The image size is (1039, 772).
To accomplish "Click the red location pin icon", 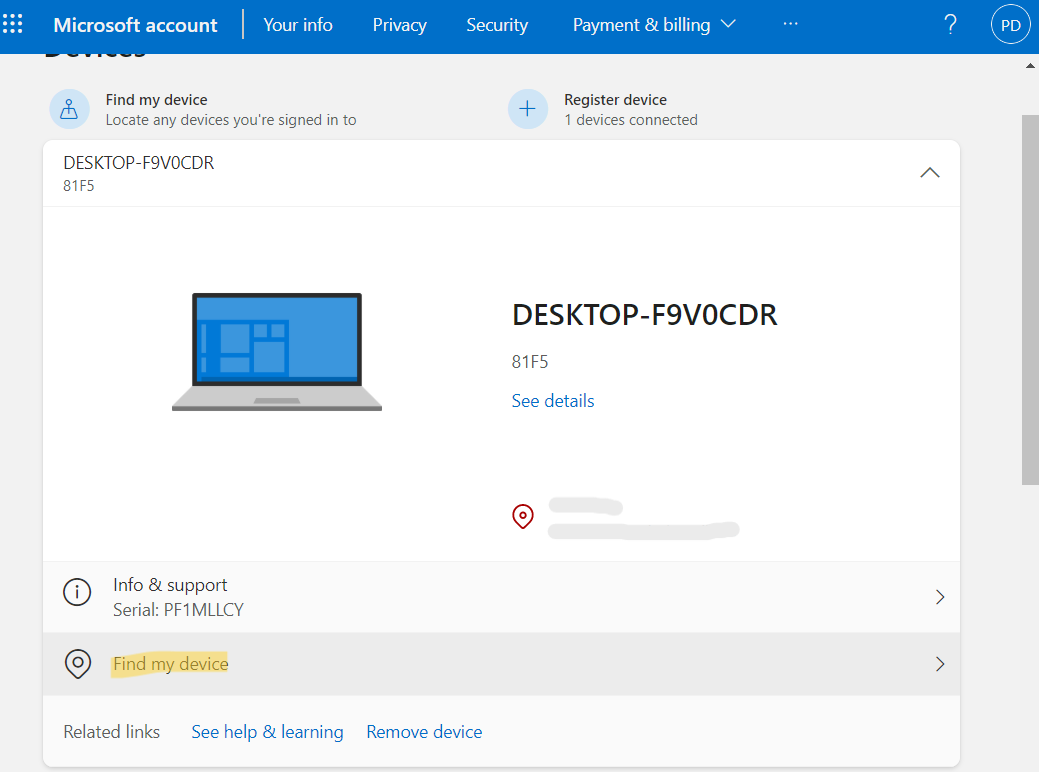I will click(x=523, y=516).
